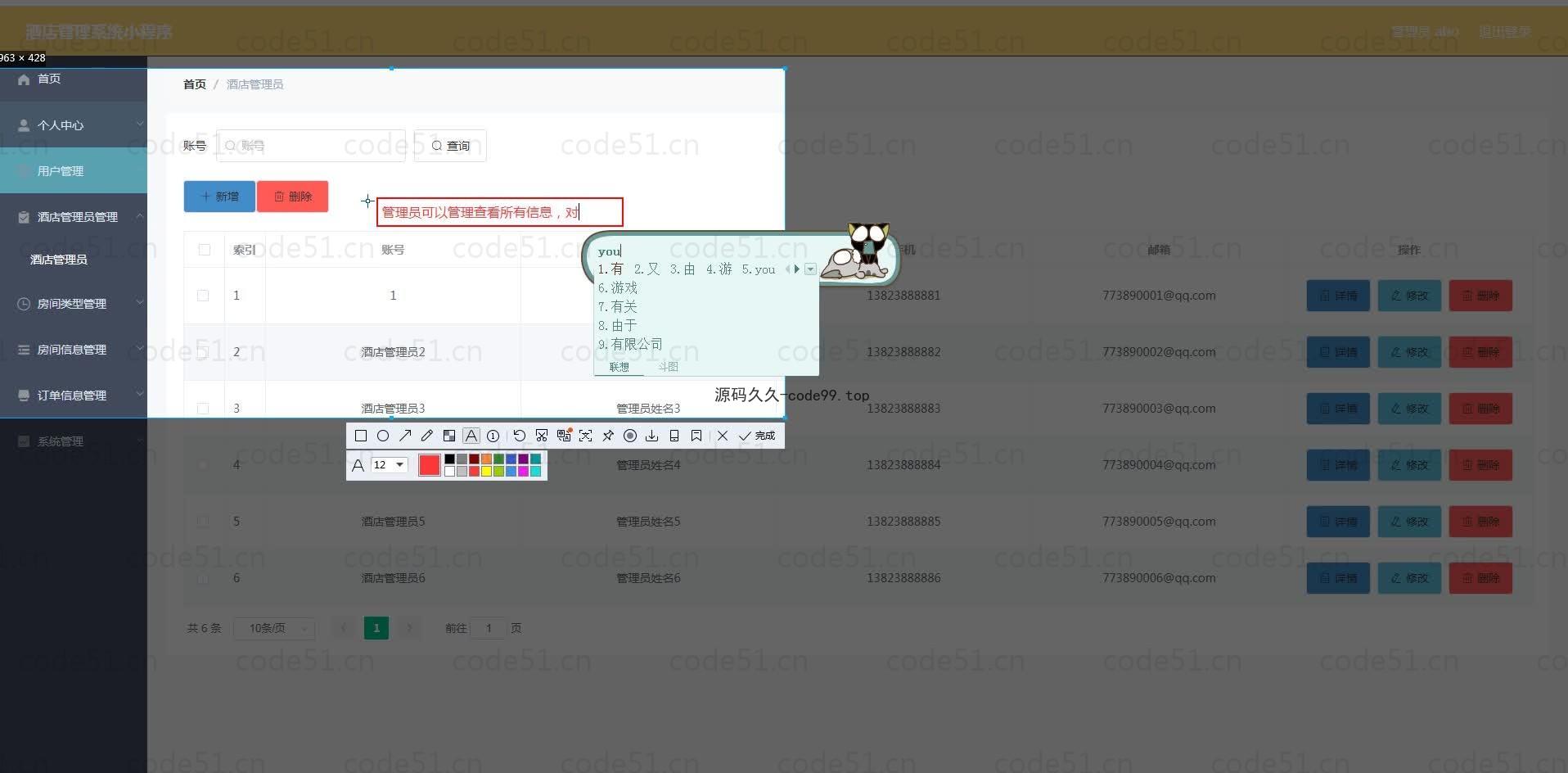The height and width of the screenshot is (773, 1568).
Task: Click the 账号 search input field
Action: pyautogui.click(x=311, y=146)
